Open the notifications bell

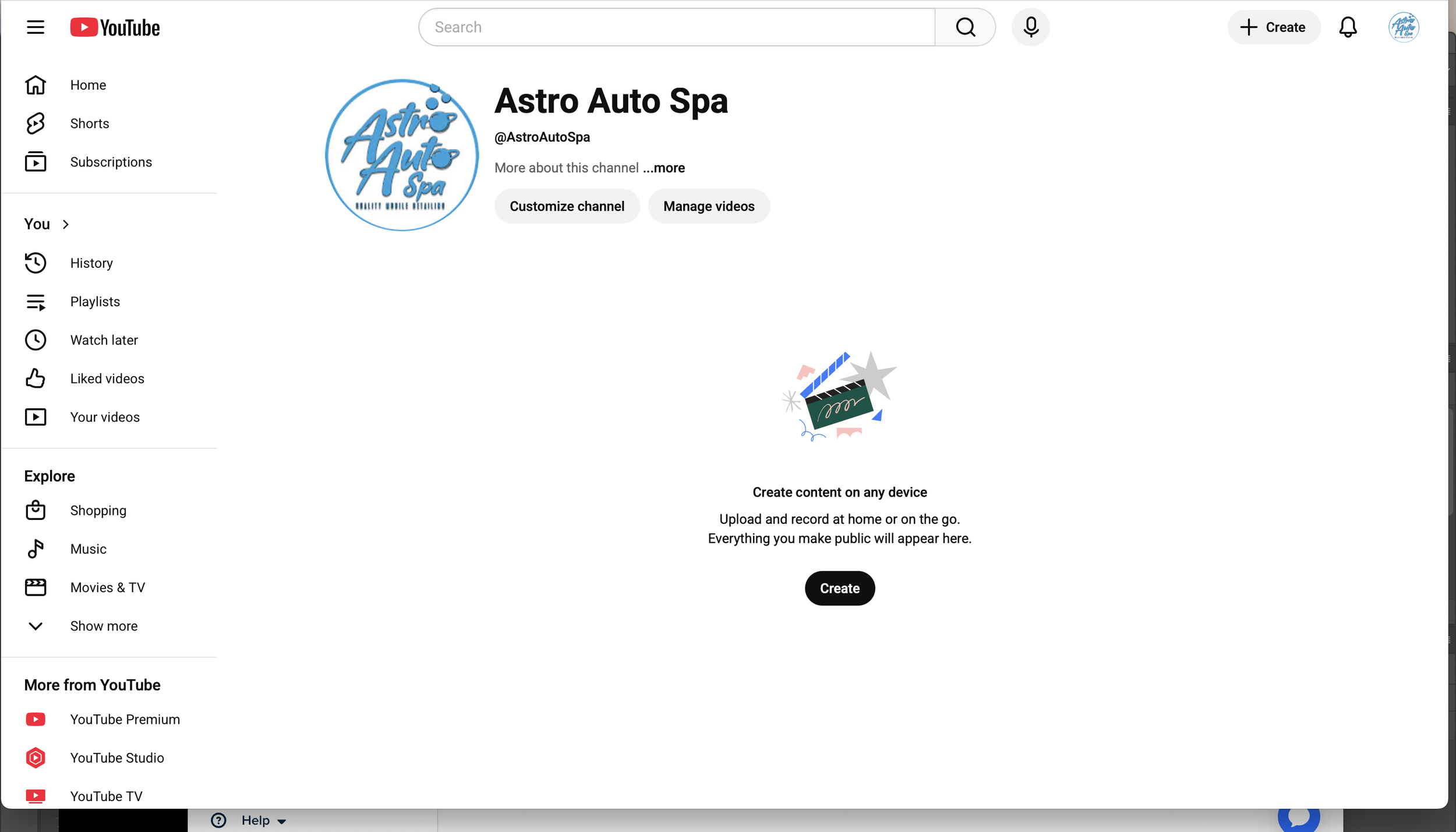(1348, 27)
